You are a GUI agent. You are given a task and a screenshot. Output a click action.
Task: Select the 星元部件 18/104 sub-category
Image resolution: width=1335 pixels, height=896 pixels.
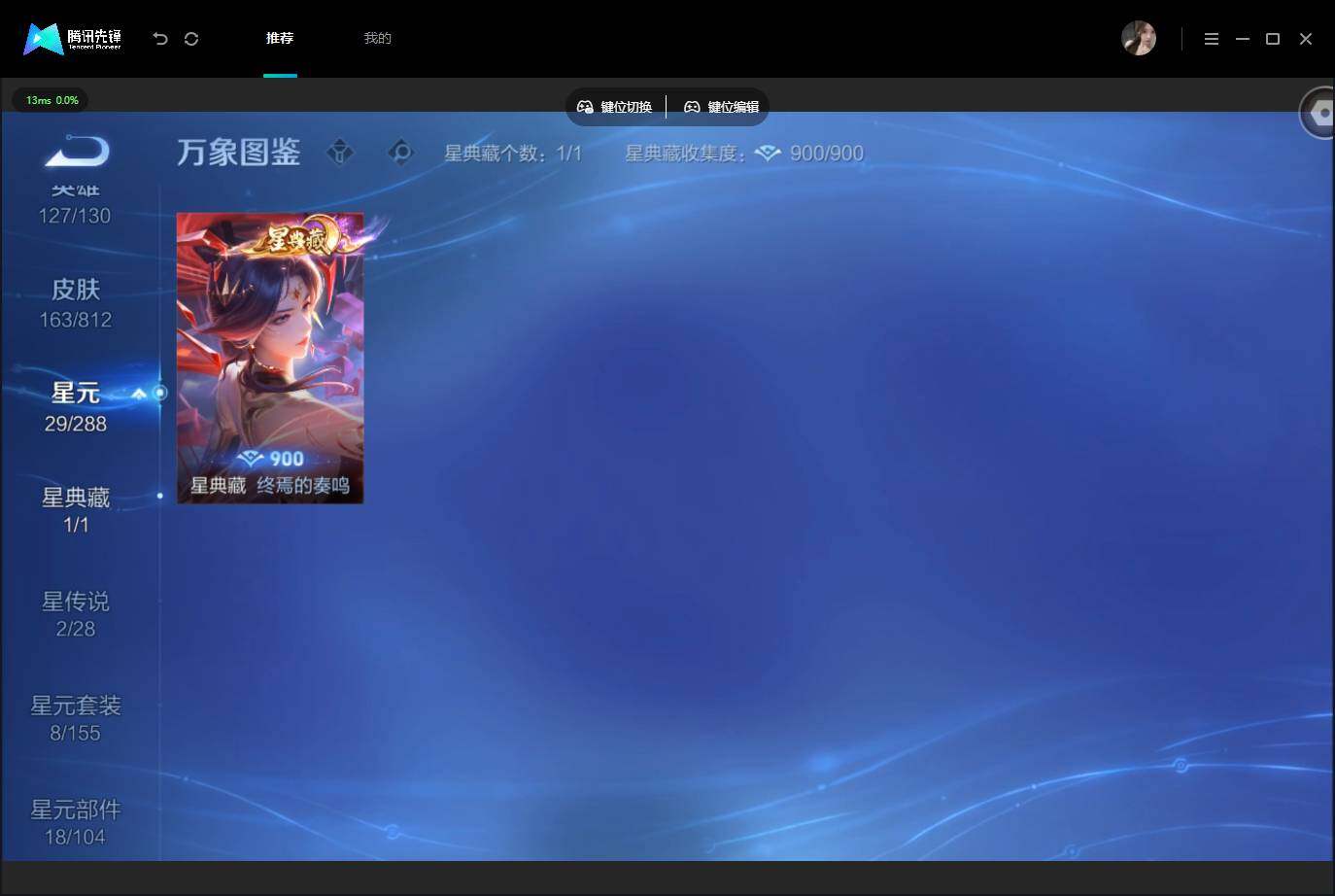(76, 822)
